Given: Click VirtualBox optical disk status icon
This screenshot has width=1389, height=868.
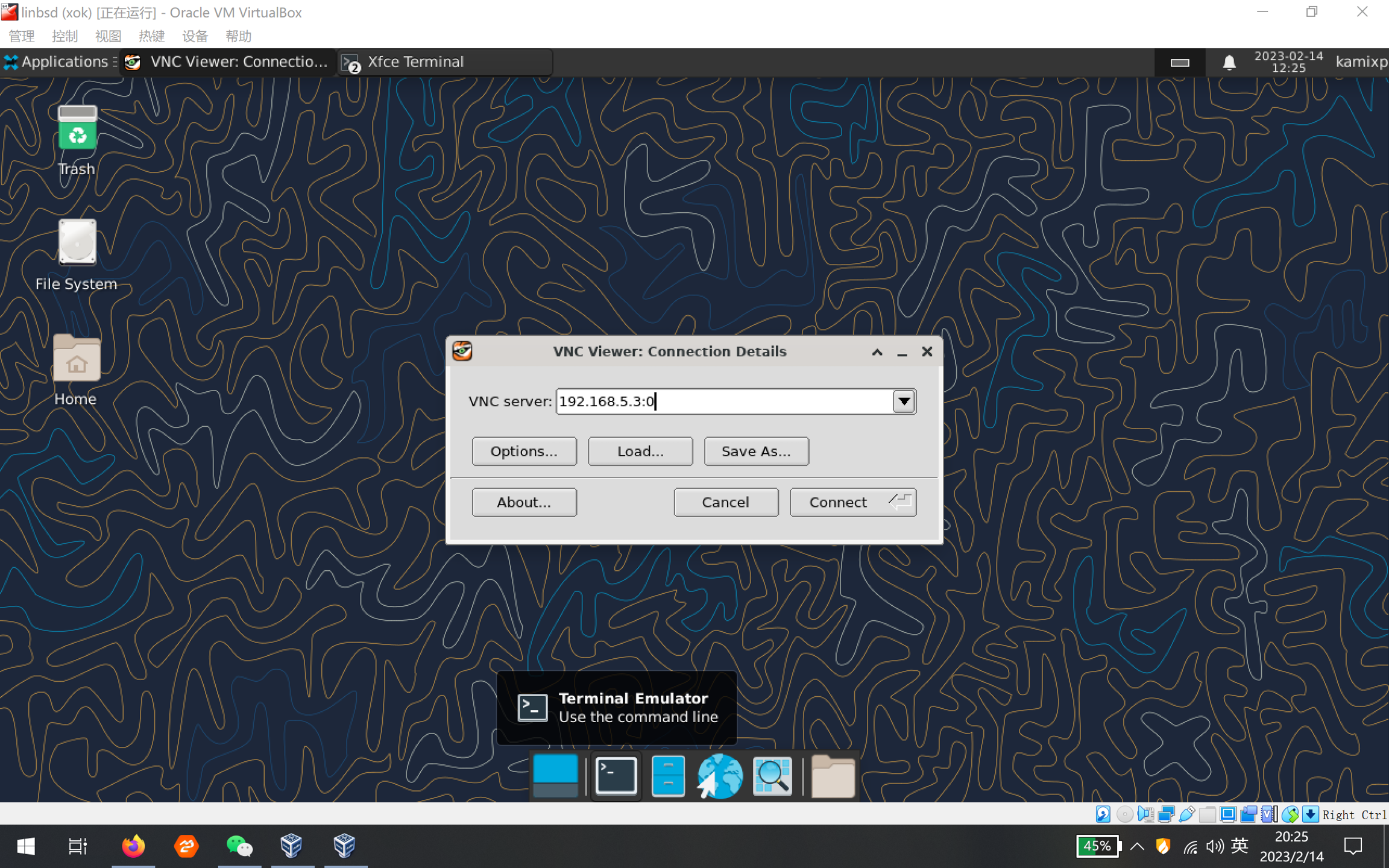Looking at the screenshot, I should 1124,814.
